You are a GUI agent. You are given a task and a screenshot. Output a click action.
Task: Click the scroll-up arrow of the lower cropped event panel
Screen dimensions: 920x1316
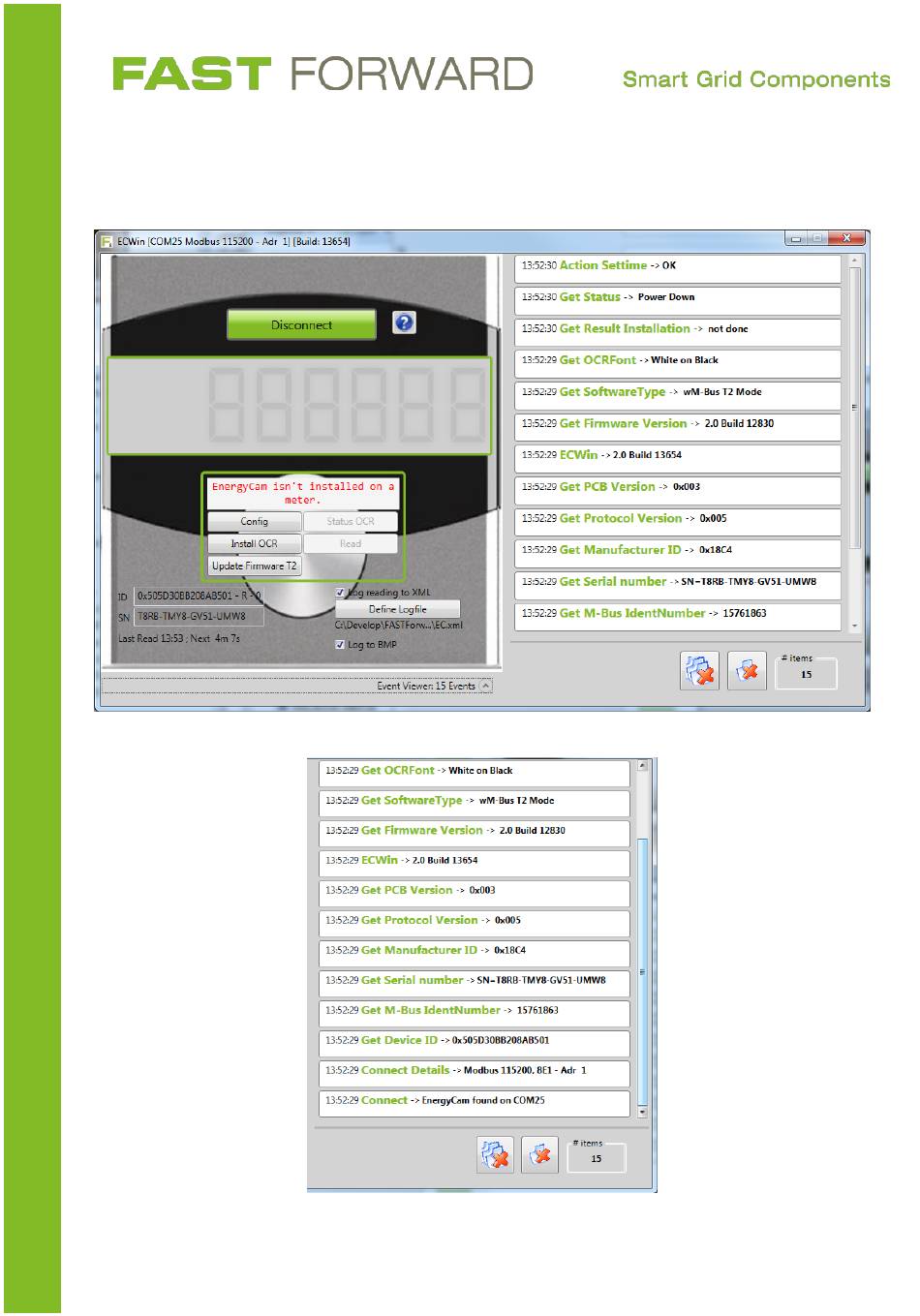coord(642,768)
